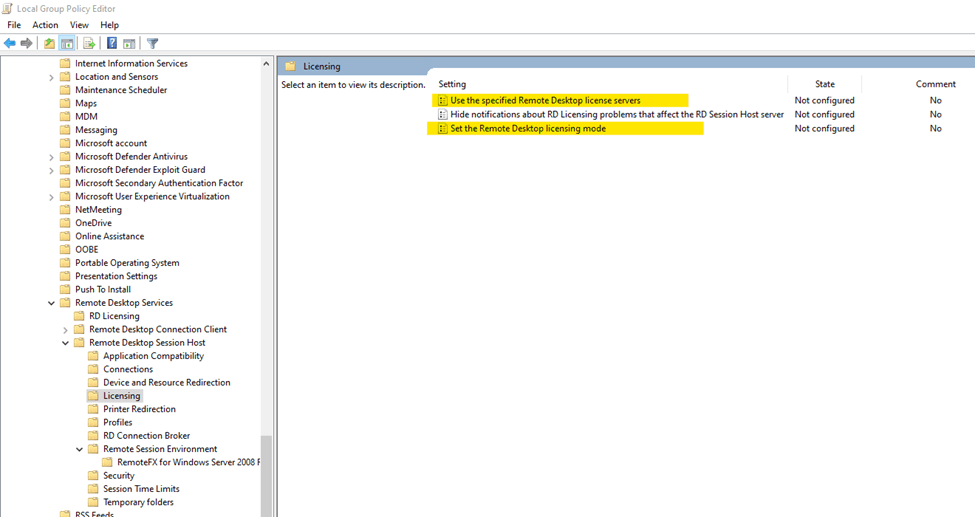Image resolution: width=975 pixels, height=517 pixels.
Task: Select the Online Assistance folder
Action: (109, 236)
